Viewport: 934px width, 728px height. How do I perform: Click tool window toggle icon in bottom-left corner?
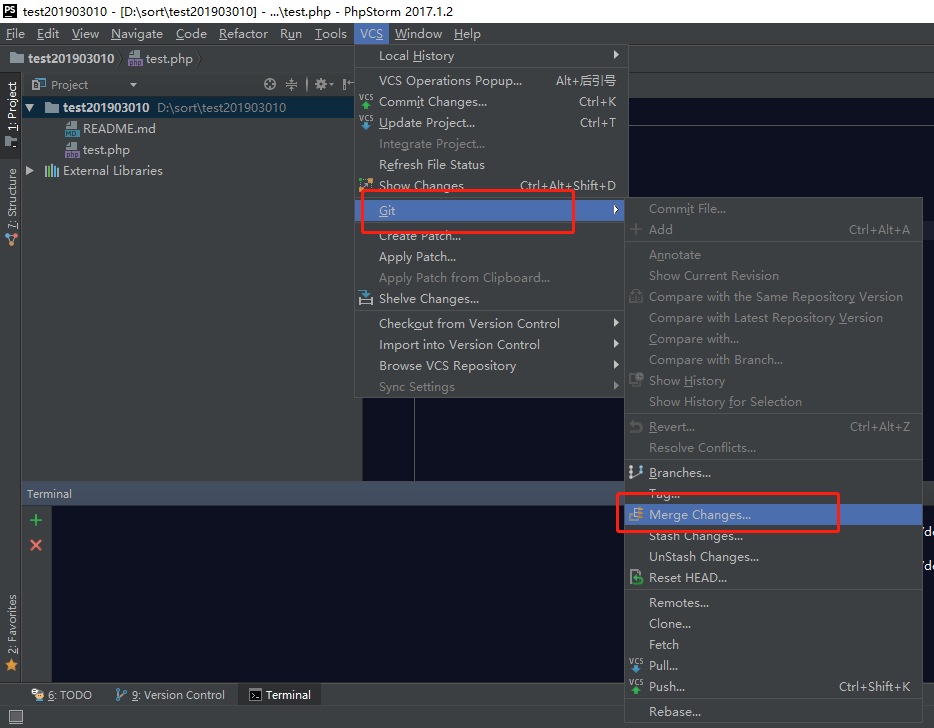point(15,717)
